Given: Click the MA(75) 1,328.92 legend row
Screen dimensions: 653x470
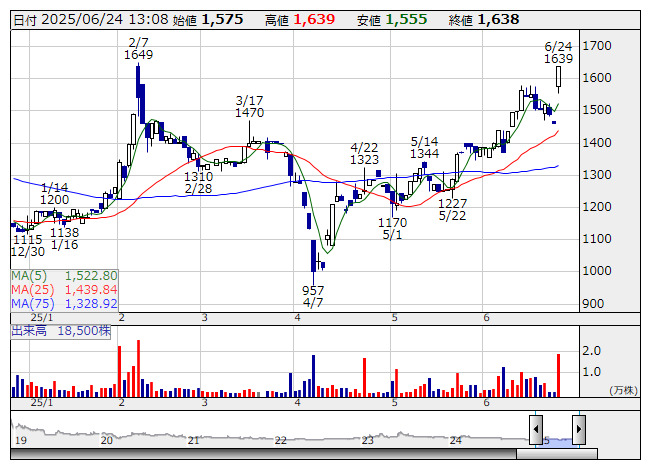Looking at the screenshot, I should 65,304.
